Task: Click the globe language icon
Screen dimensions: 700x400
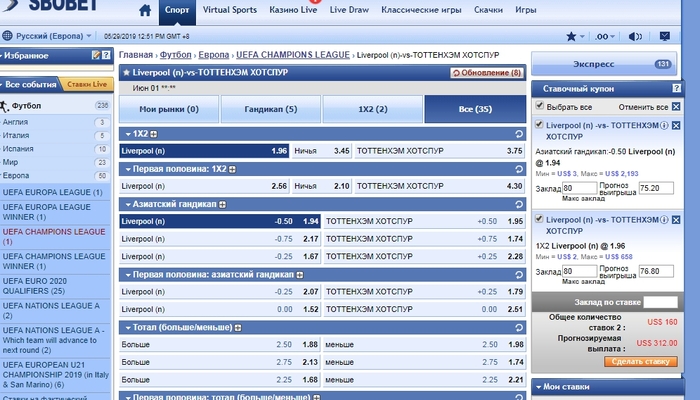Action: (x=7, y=36)
